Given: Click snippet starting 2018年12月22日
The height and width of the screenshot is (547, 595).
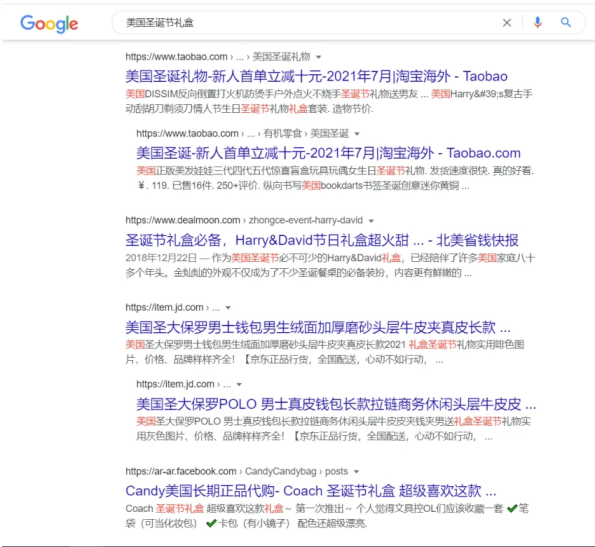Looking at the screenshot, I should pyautogui.click(x=330, y=266).
